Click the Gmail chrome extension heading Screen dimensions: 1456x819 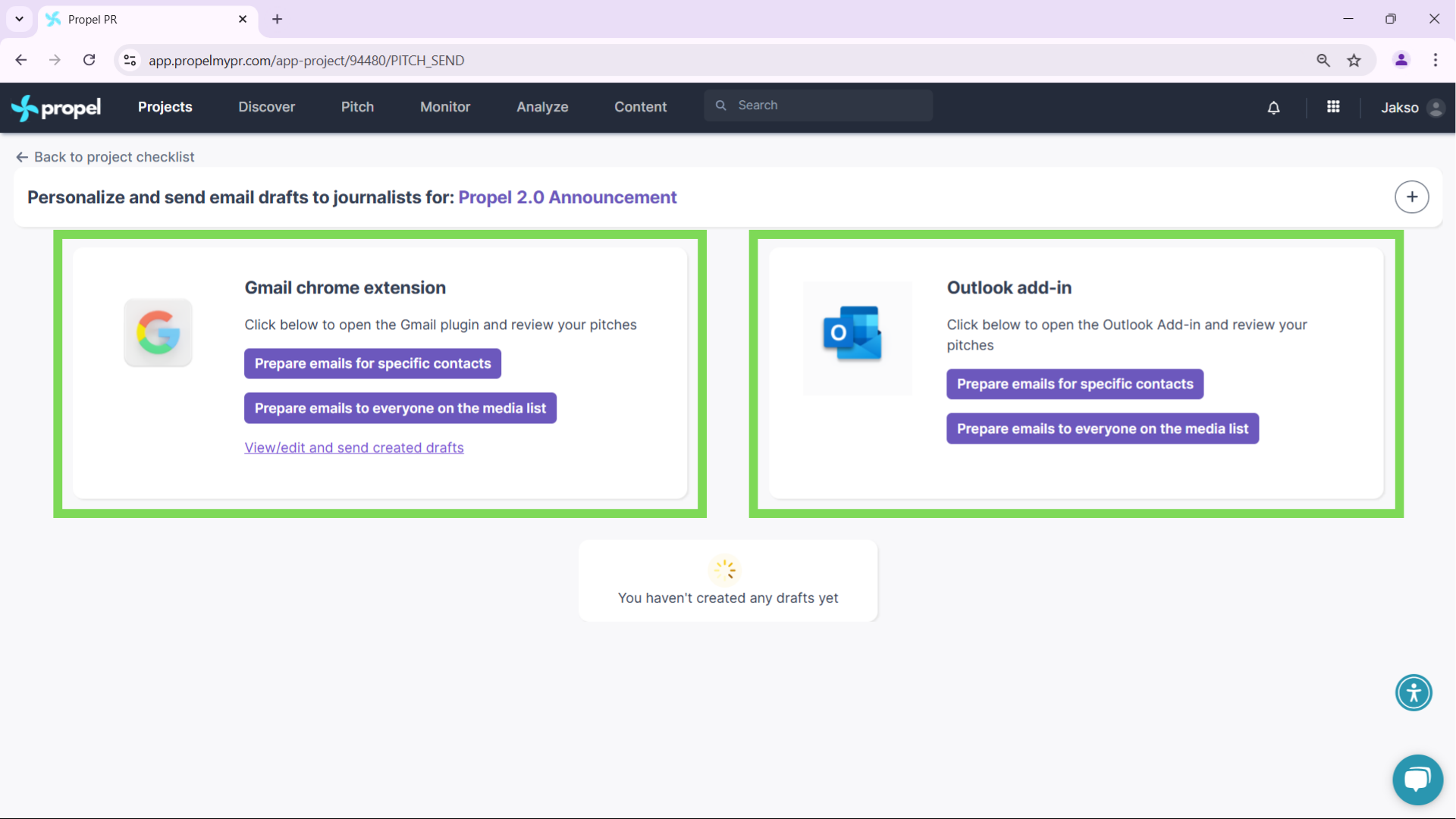tap(345, 287)
